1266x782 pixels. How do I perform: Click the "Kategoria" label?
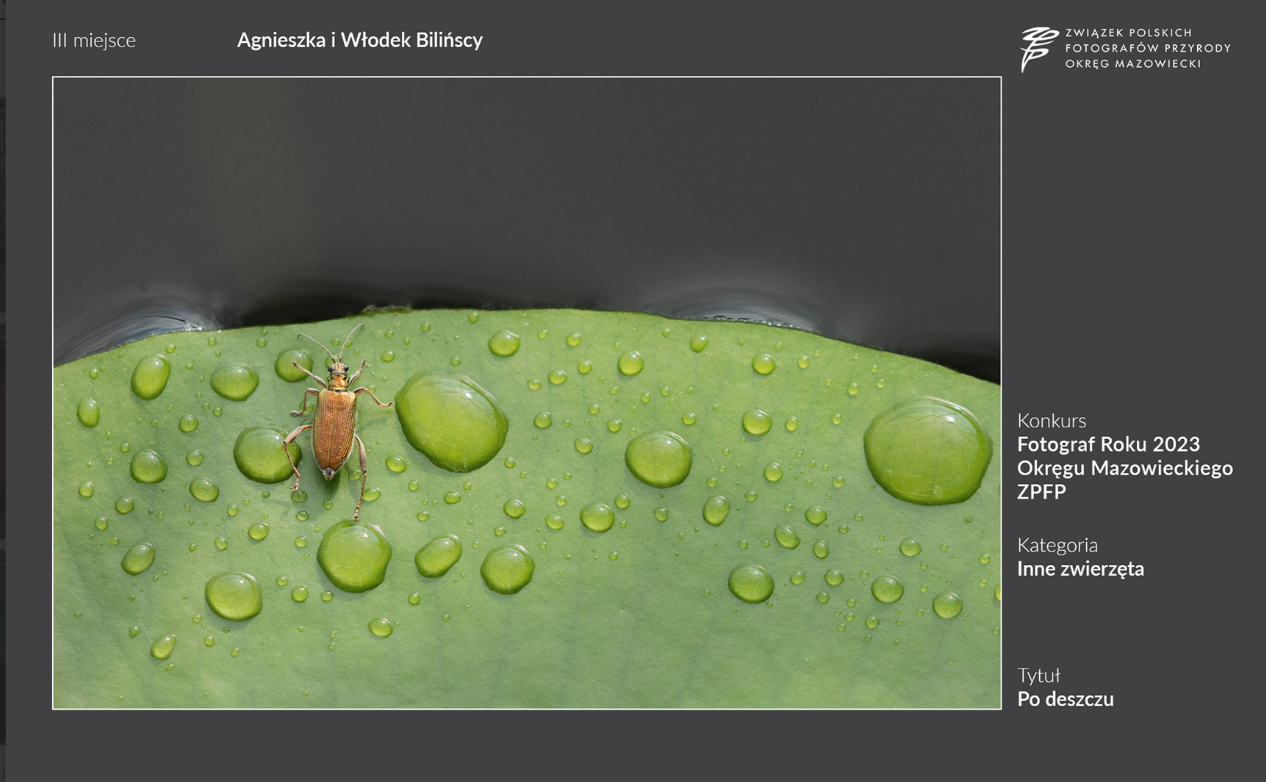pyautogui.click(x=1057, y=545)
